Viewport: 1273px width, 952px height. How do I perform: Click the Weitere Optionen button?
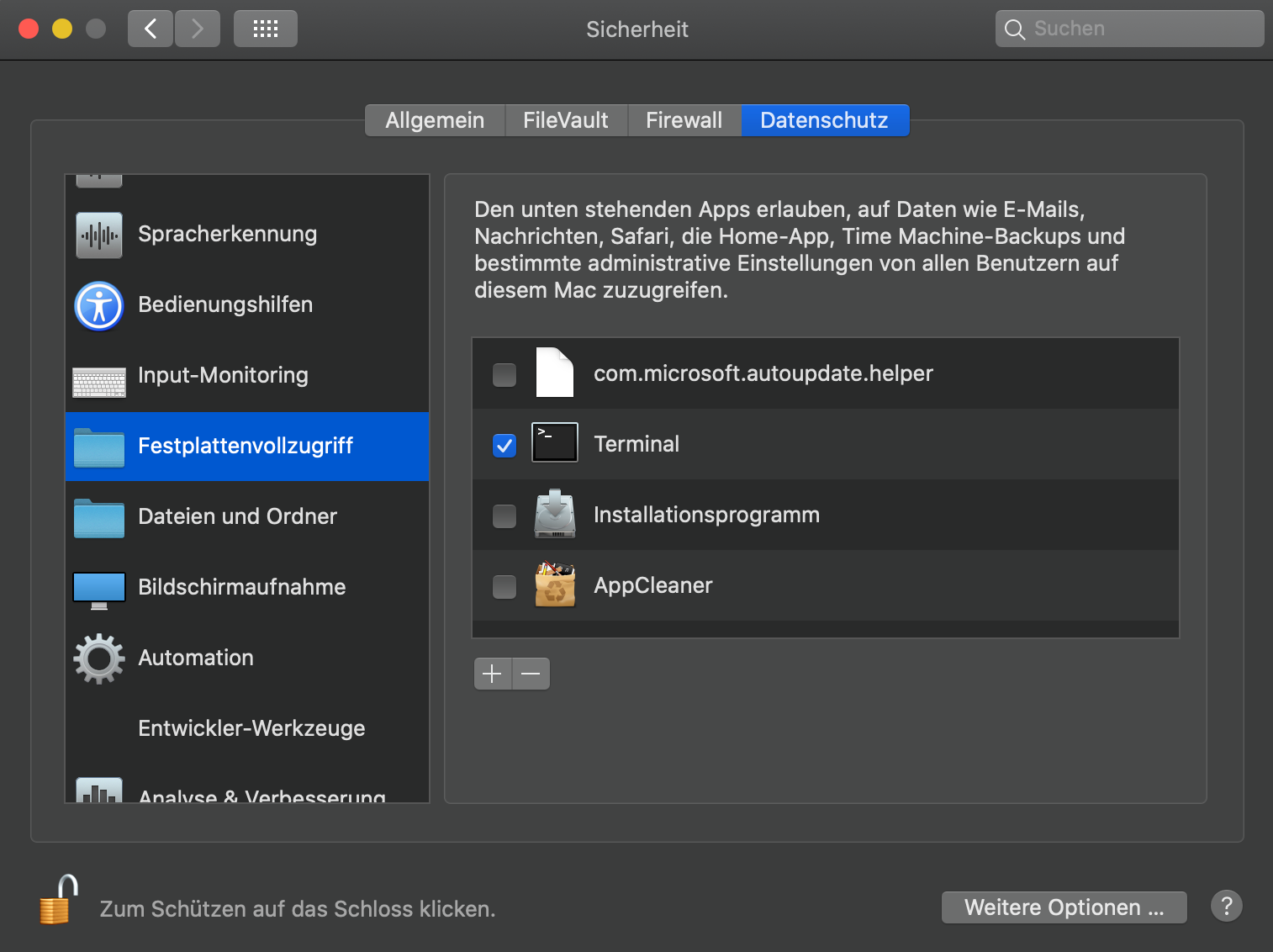(1064, 907)
